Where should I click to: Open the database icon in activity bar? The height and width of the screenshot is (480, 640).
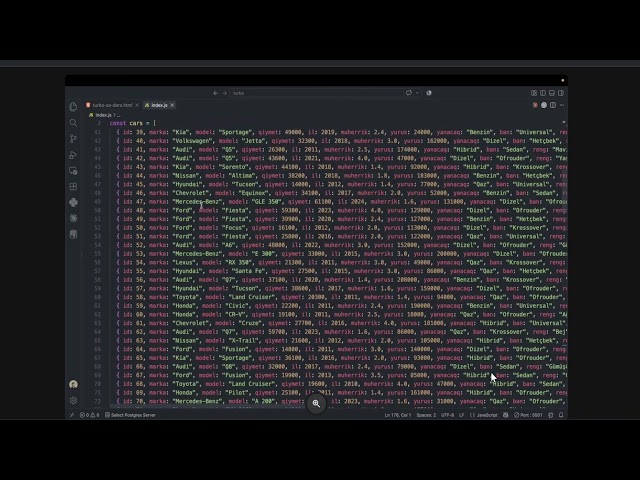pyautogui.click(x=73, y=234)
